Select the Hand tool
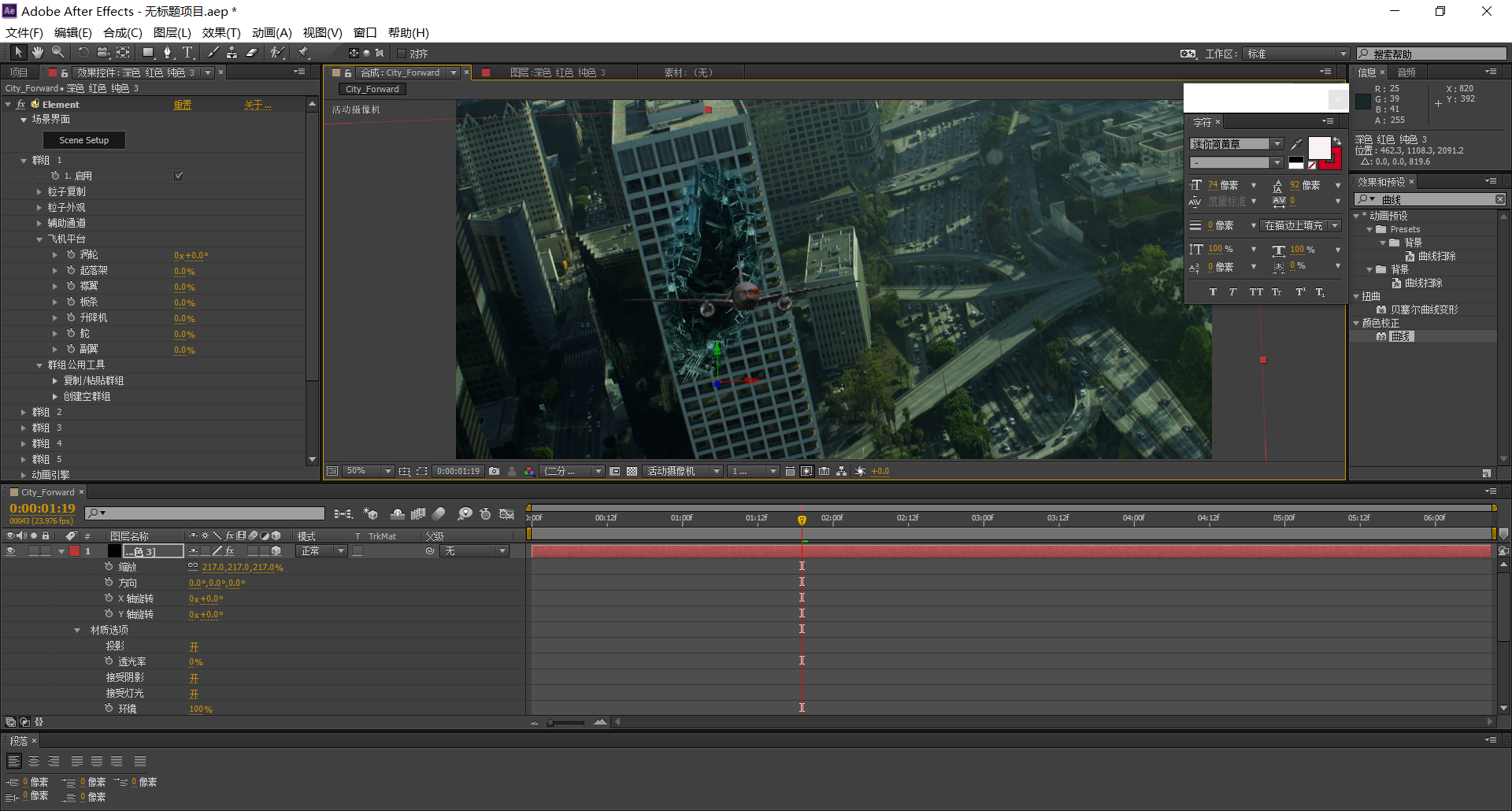Image resolution: width=1512 pixels, height=811 pixels. [38, 52]
